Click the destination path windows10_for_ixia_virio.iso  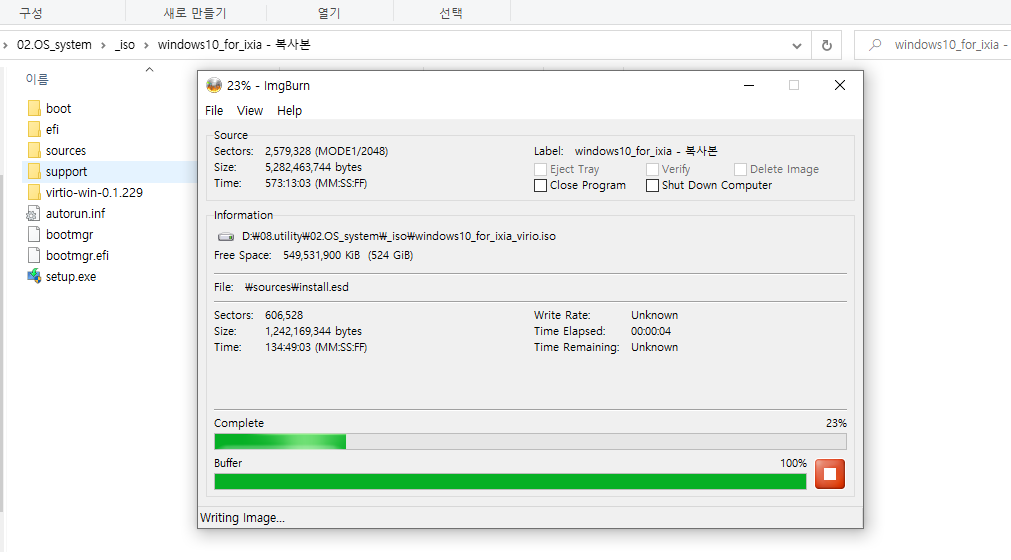[x=398, y=237]
